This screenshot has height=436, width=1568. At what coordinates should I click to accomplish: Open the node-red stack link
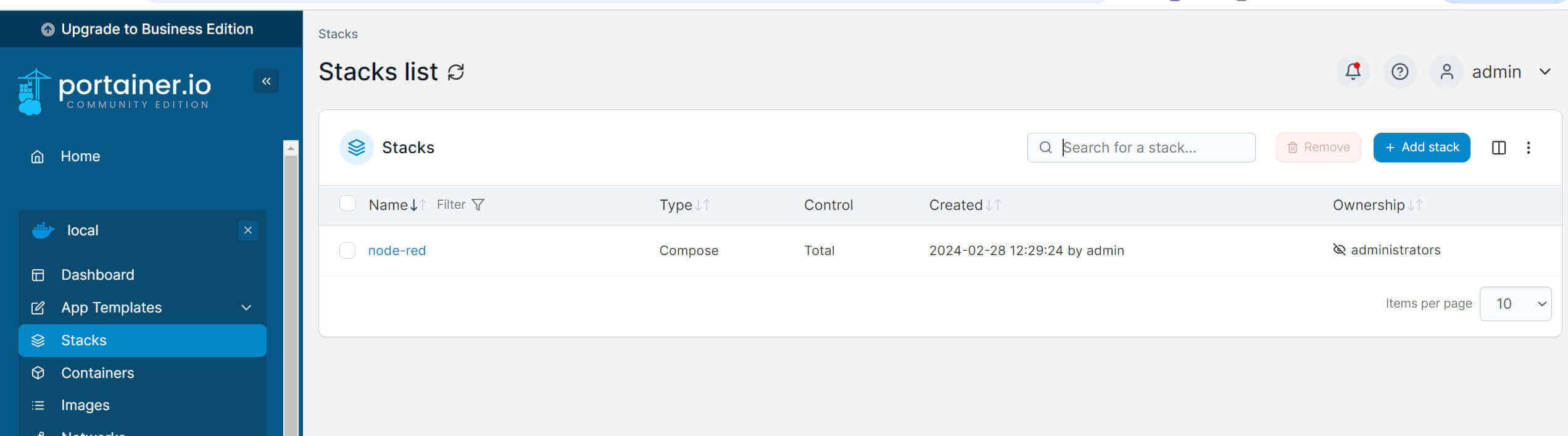click(x=397, y=251)
